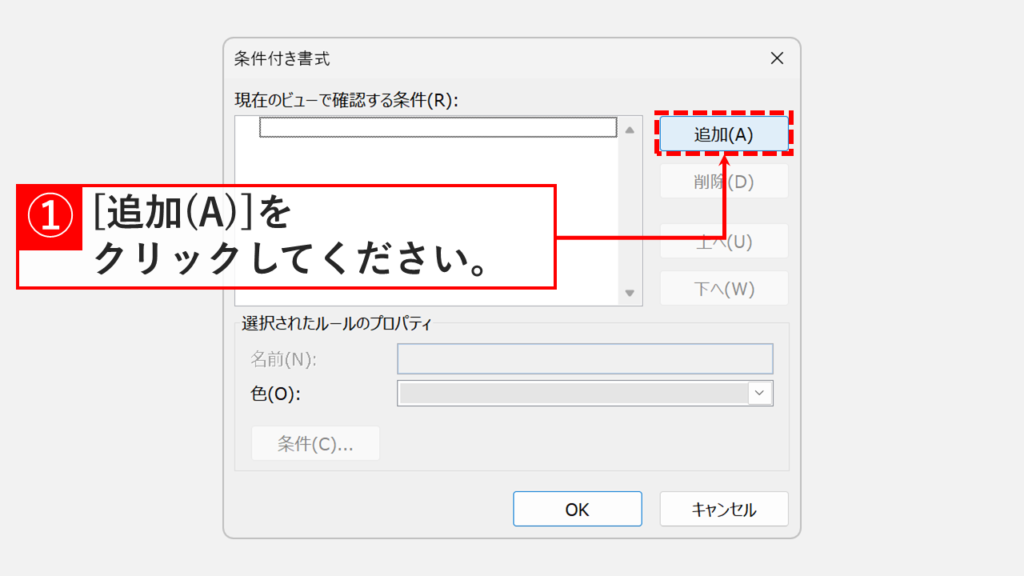Image resolution: width=1024 pixels, height=576 pixels.
Task: Click the chevron arrow of the color combo box
Action: pyautogui.click(x=758, y=393)
